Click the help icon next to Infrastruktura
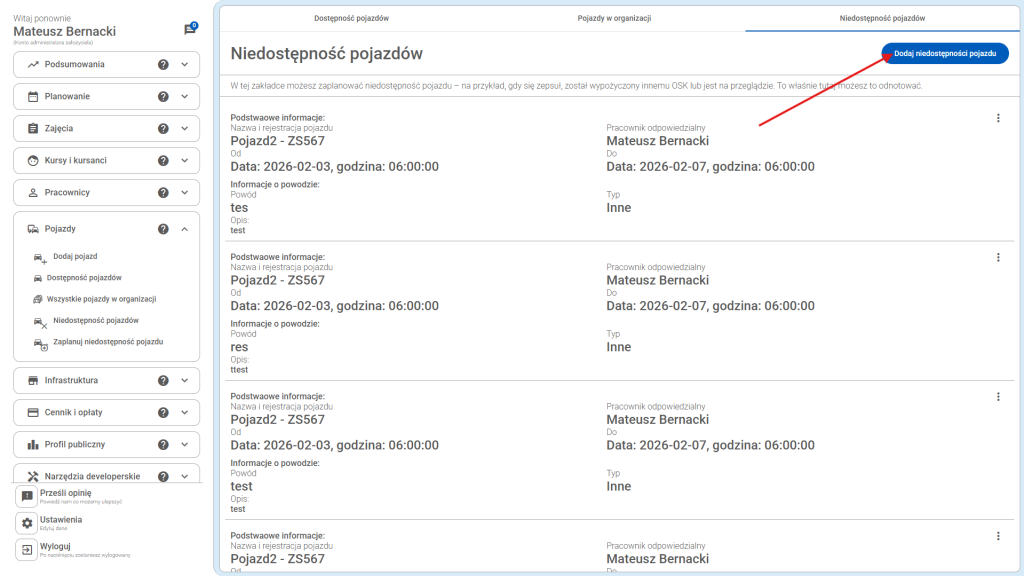The height and width of the screenshot is (576, 1024). [x=162, y=380]
